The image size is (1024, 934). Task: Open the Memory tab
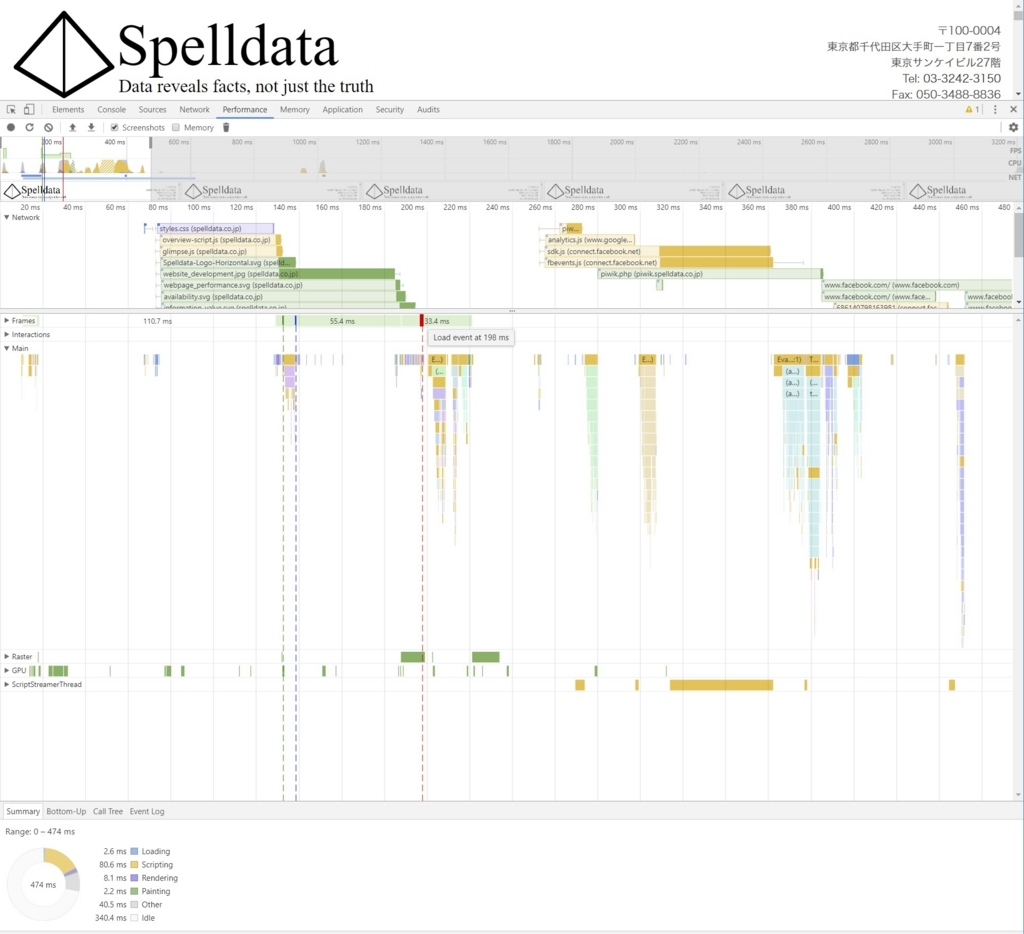click(295, 110)
